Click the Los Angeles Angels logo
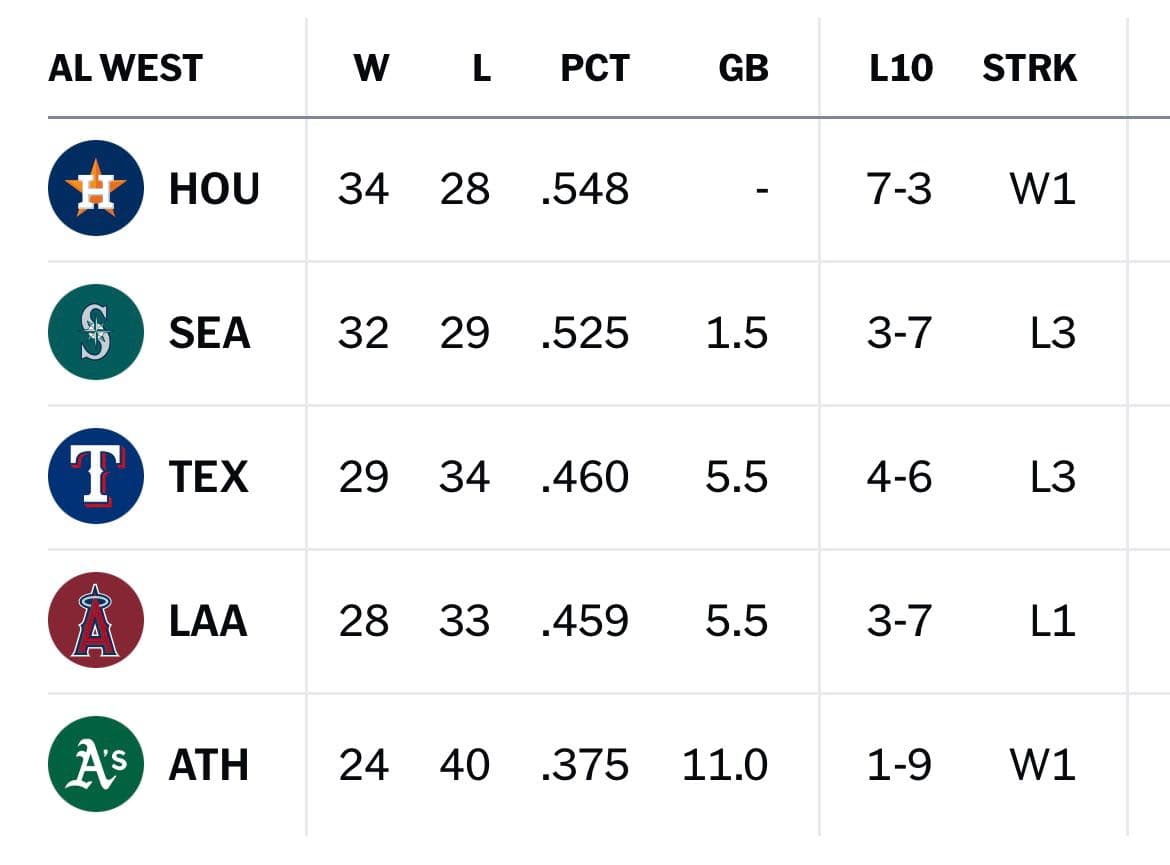This screenshot has height=865, width=1170. point(96,621)
